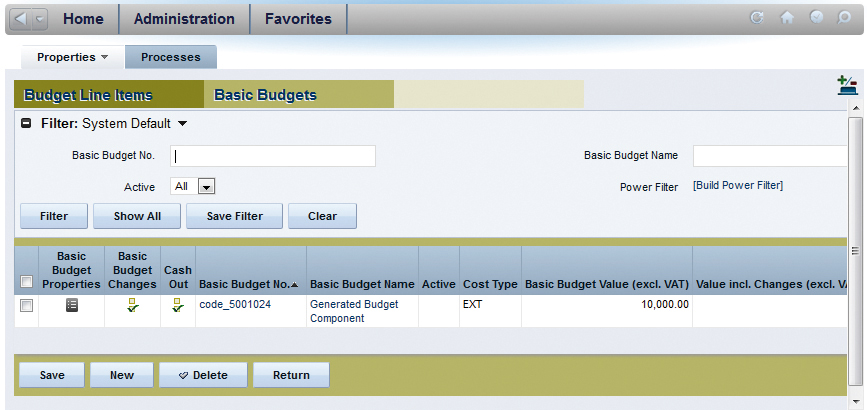Collapse the Filter section
Viewport: 867px width, 410px height.
pos(26,124)
